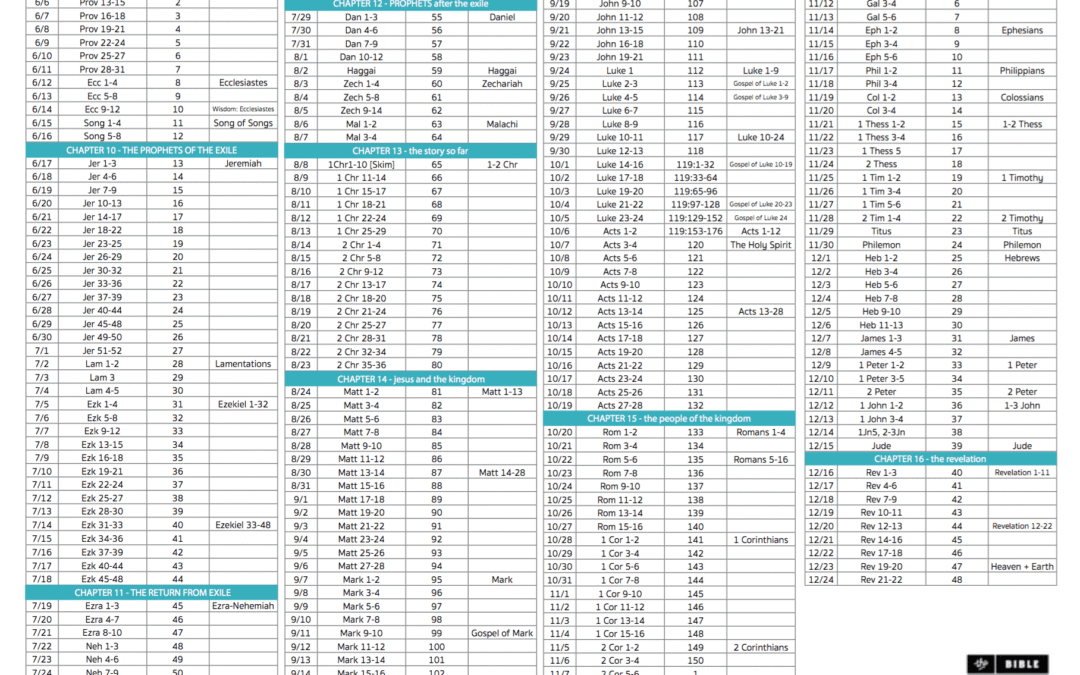Click the reading '1Jn5, 2-3Jn'
The width and height of the screenshot is (1080, 675).
(x=881, y=433)
